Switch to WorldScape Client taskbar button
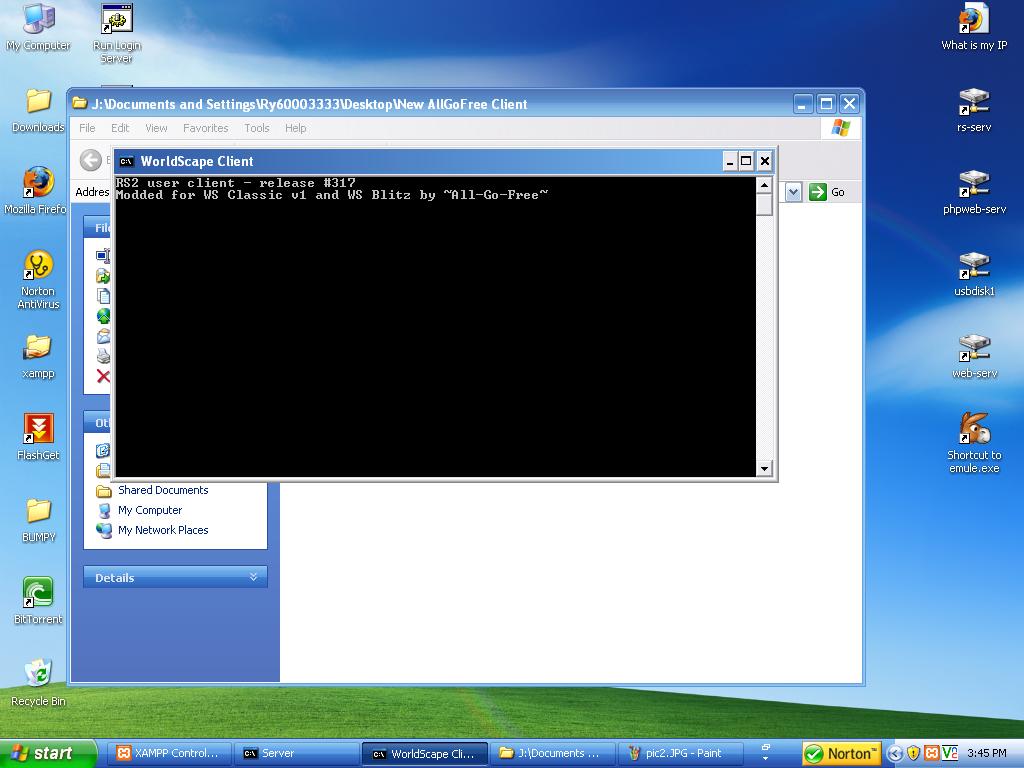This screenshot has height=768, width=1024. point(425,754)
